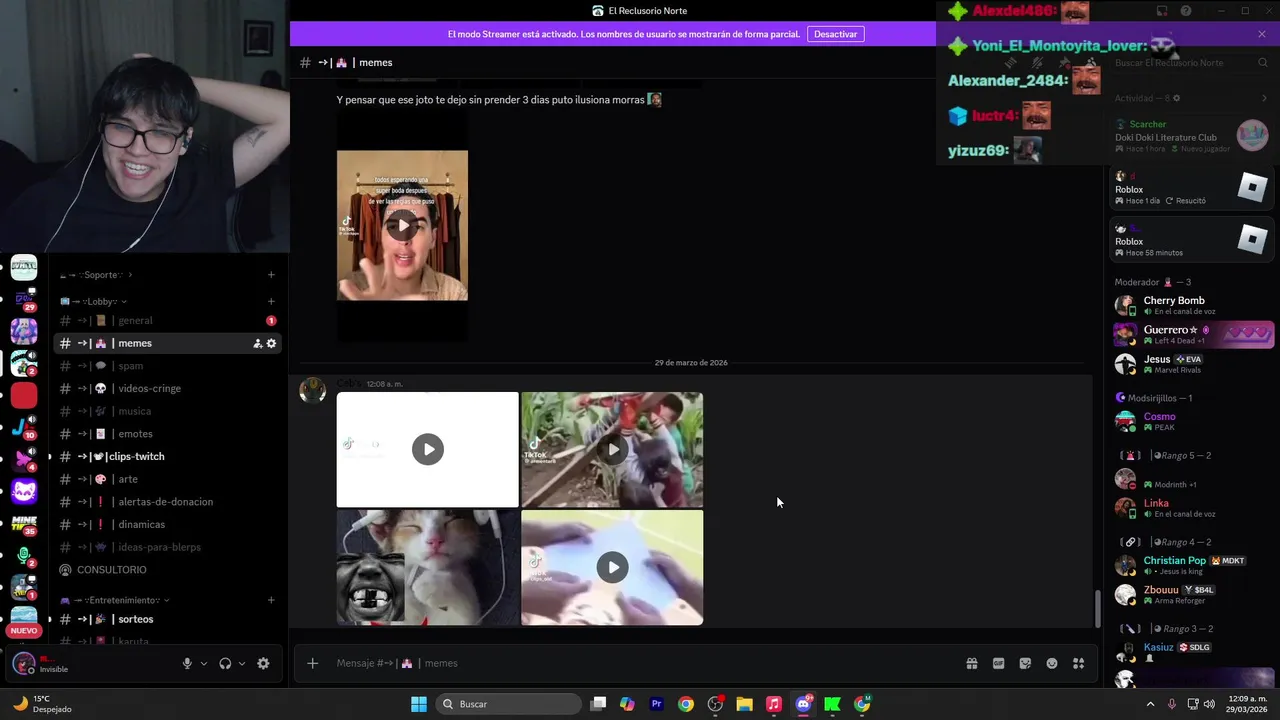This screenshot has width=1280, height=720.
Task: Open the red square server icon
Action: (x=24, y=395)
